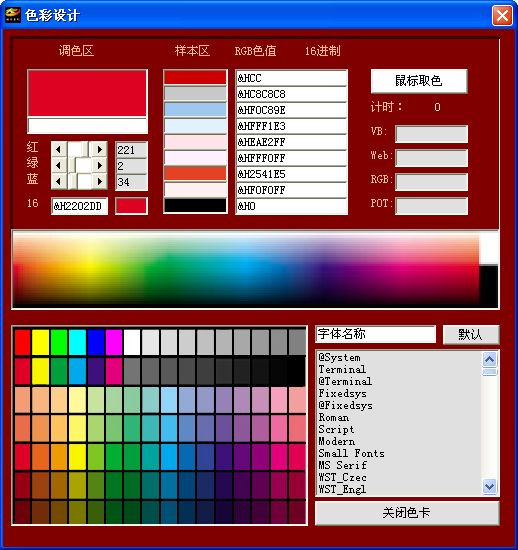
Task: Click the 默认 default font button
Action: coord(471,334)
